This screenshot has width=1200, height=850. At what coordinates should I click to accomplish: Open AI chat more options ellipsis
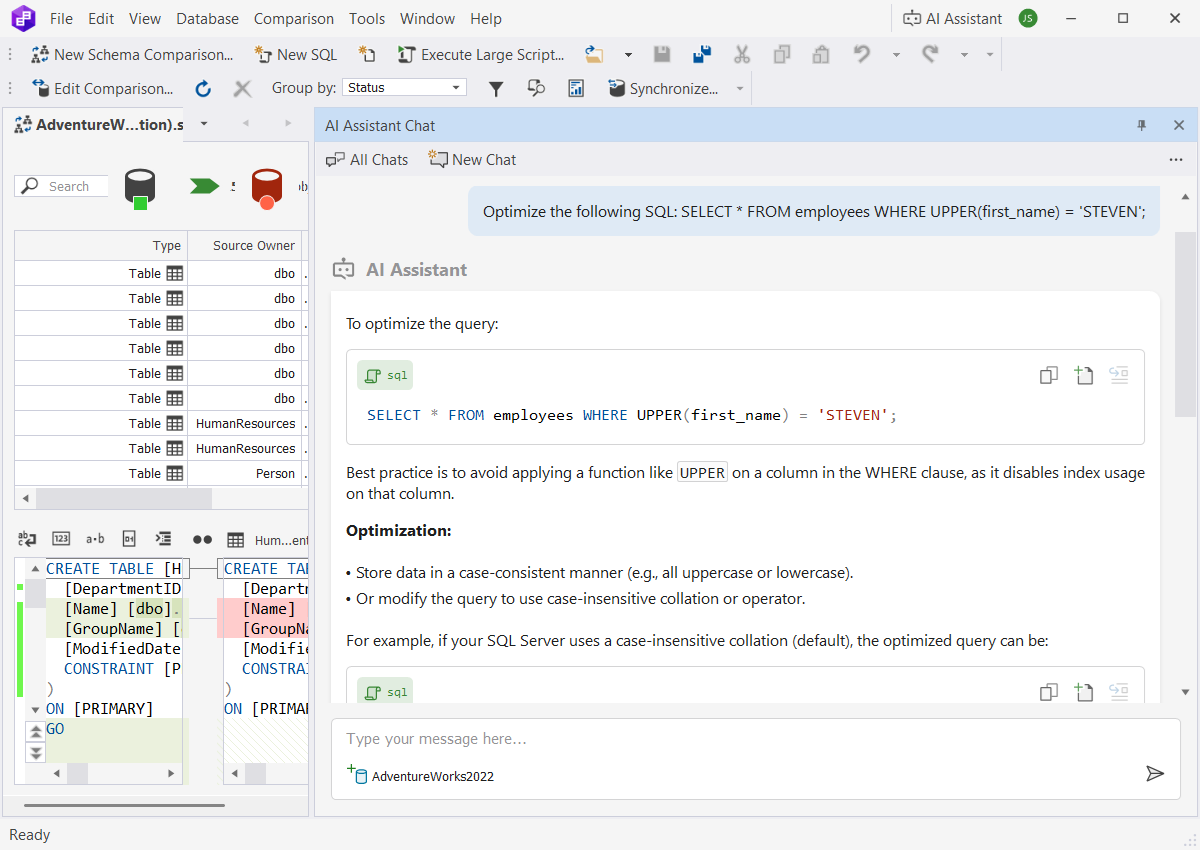[x=1176, y=159]
